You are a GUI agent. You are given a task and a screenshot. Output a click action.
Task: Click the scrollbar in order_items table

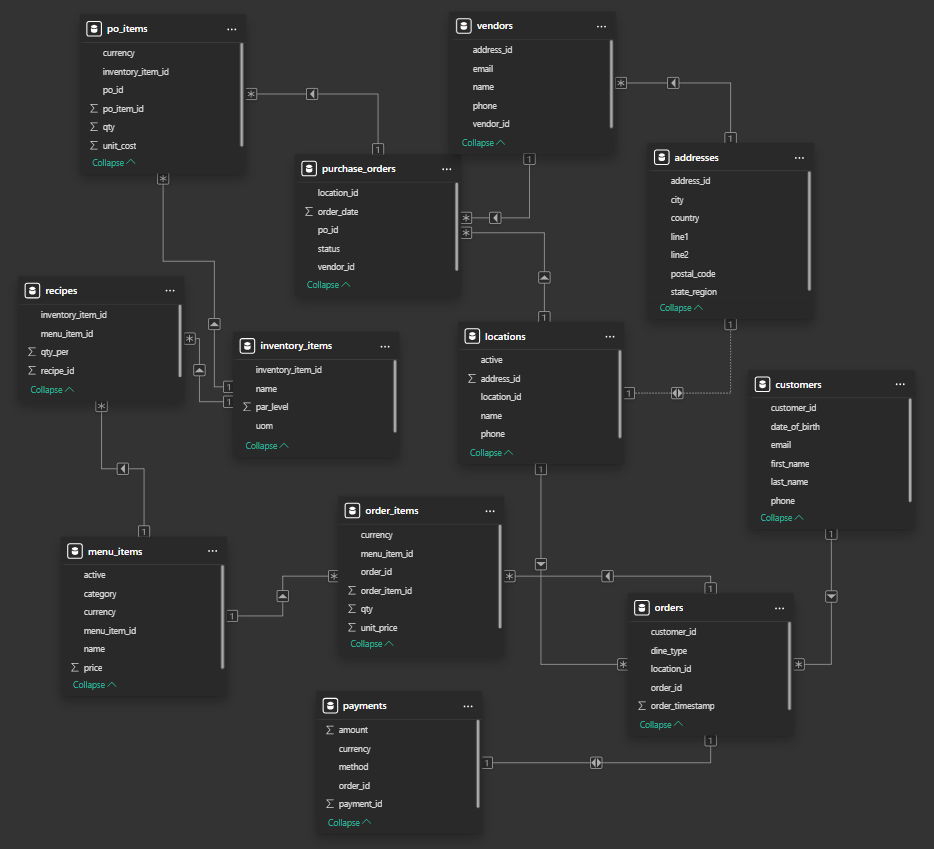[x=498, y=575]
